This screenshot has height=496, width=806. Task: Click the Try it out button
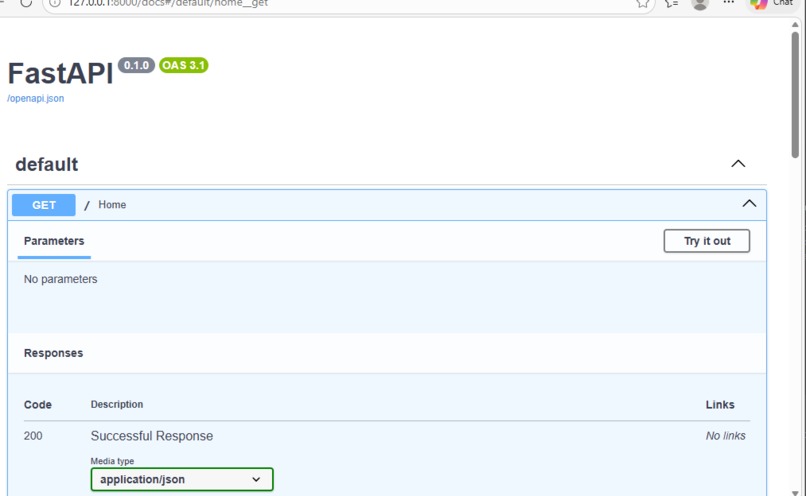click(707, 241)
